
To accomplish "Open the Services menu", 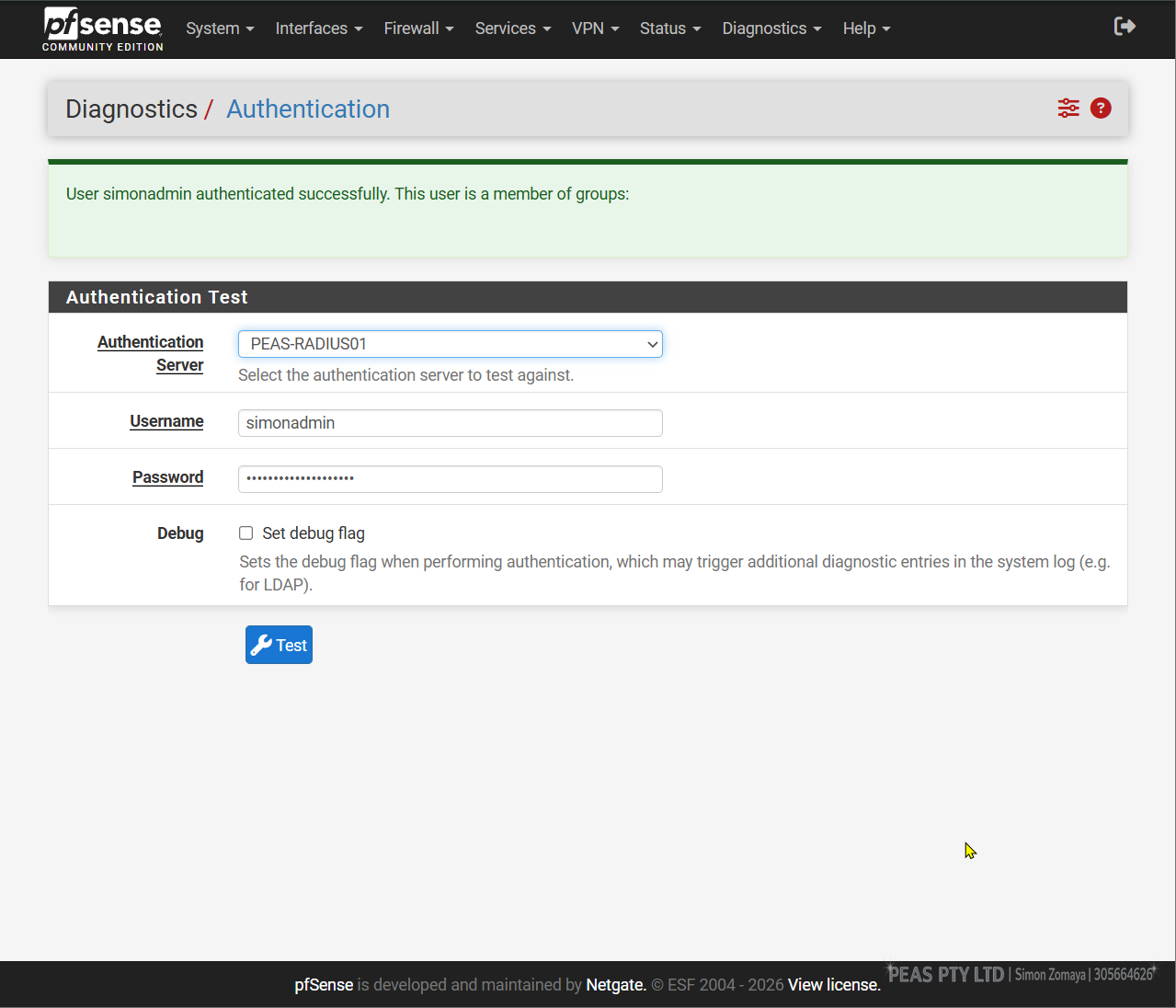I will 513,29.
